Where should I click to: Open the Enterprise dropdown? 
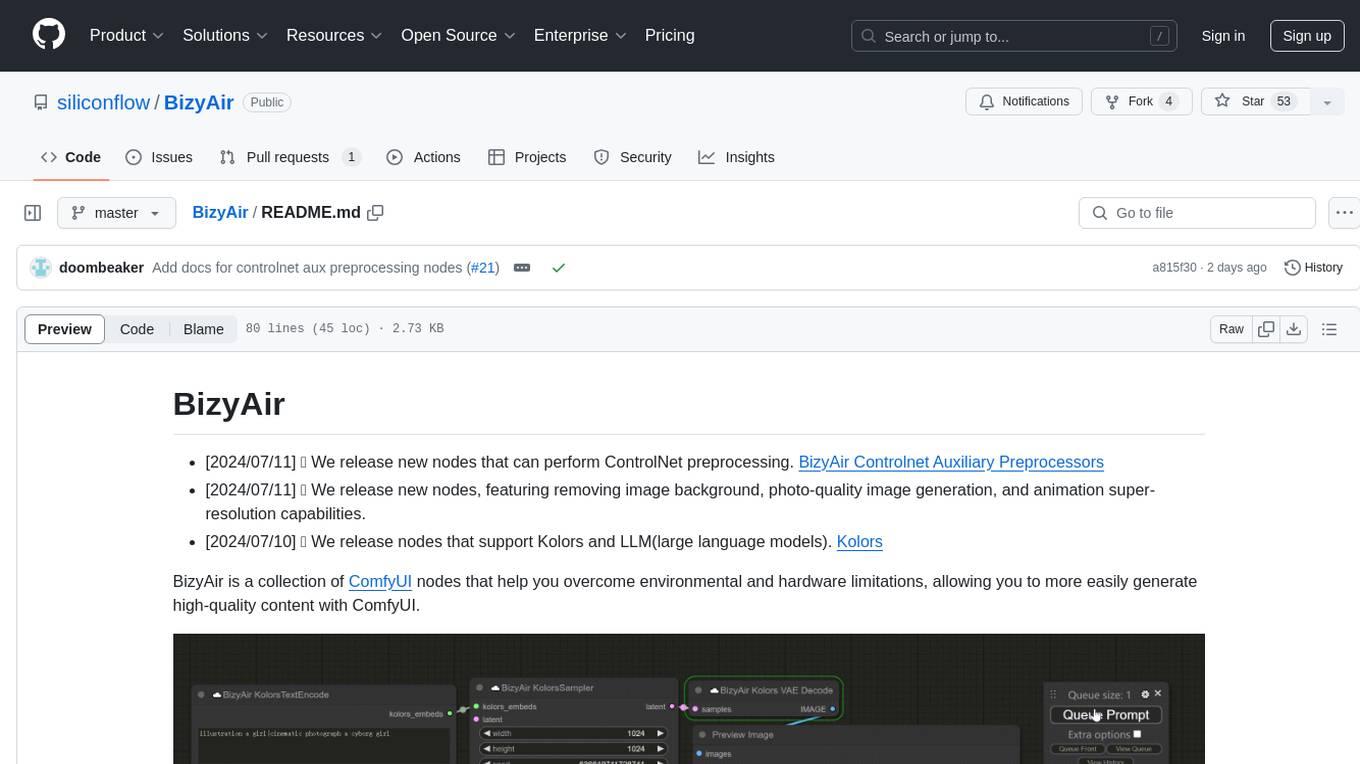pos(580,35)
